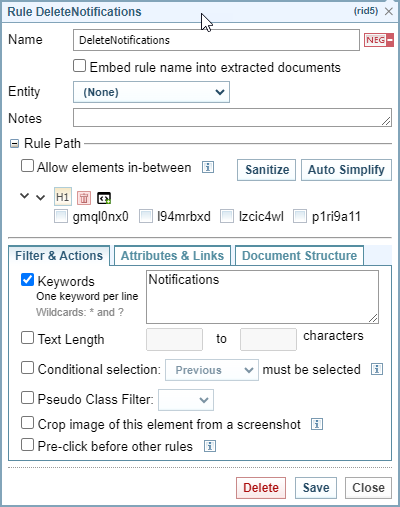The width and height of the screenshot is (400, 507).
Task: Click the red Delete button
Action: click(261, 488)
